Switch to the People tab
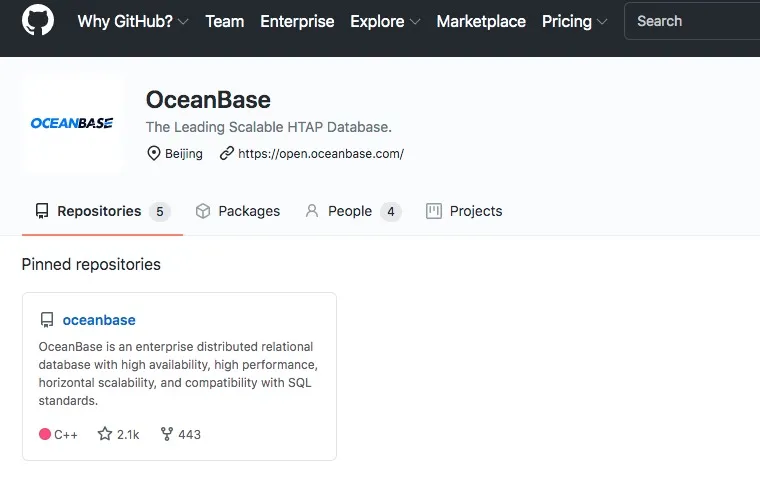Image resolution: width=760 pixels, height=477 pixels. [x=353, y=211]
